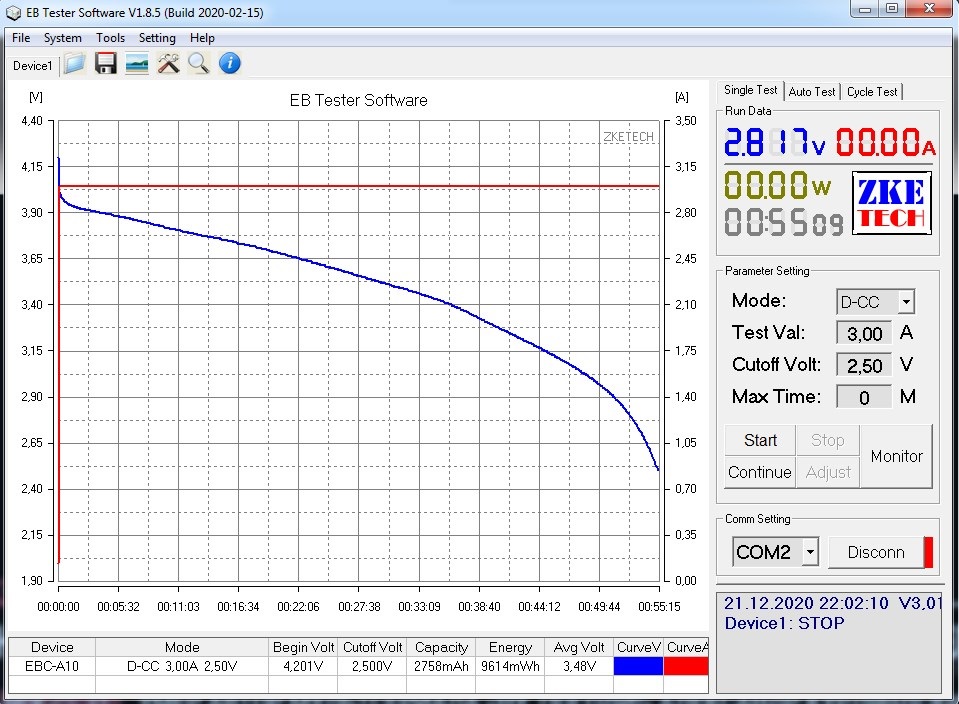Click the red CurveA color swatch
The width and height of the screenshot is (959, 704).
pyautogui.click(x=686, y=666)
